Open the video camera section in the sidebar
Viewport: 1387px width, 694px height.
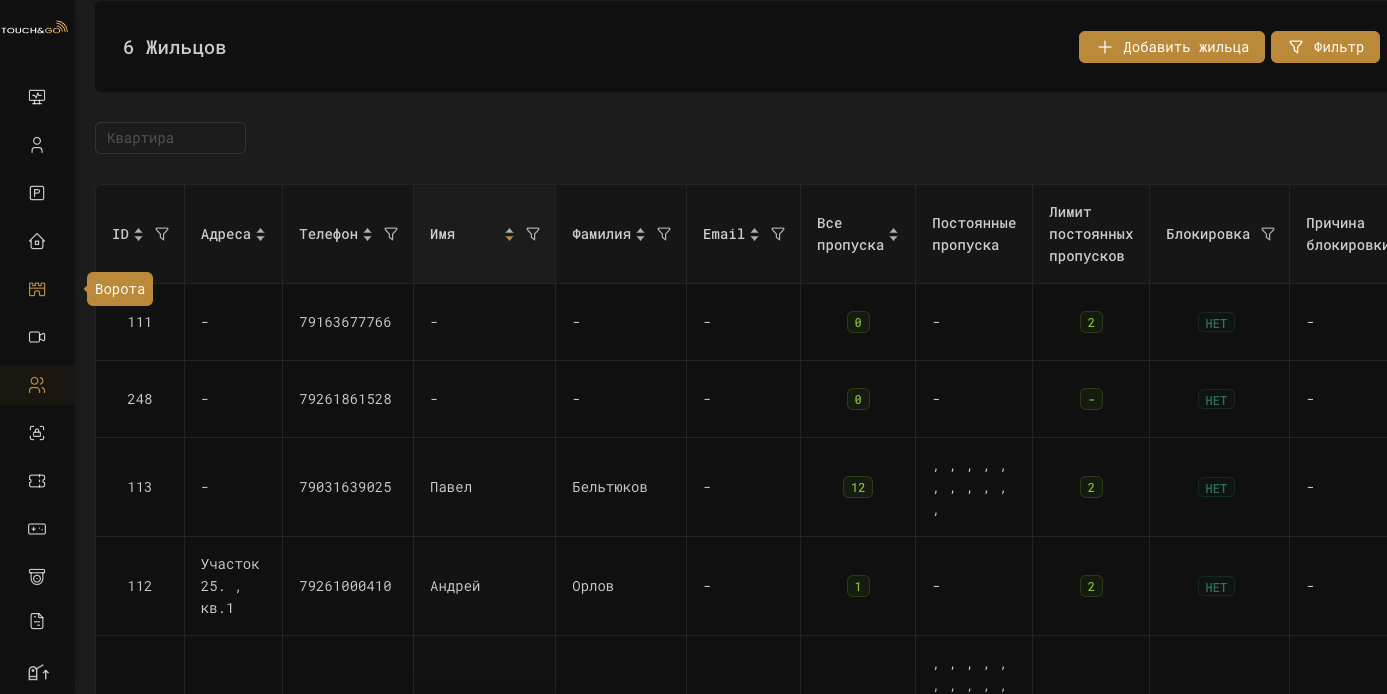tap(37, 337)
